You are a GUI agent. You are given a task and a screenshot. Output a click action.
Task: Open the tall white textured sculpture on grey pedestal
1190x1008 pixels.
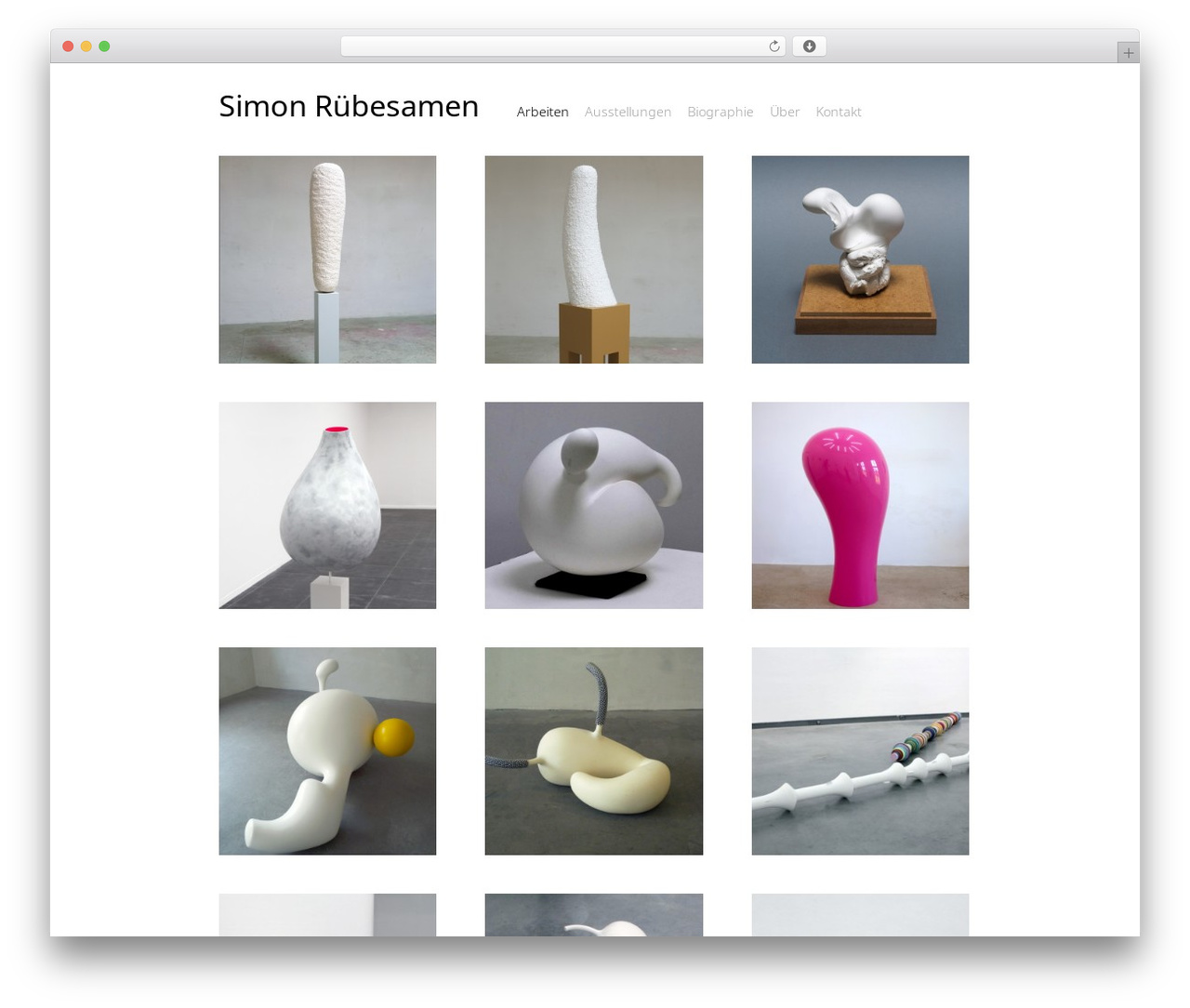tap(327, 259)
